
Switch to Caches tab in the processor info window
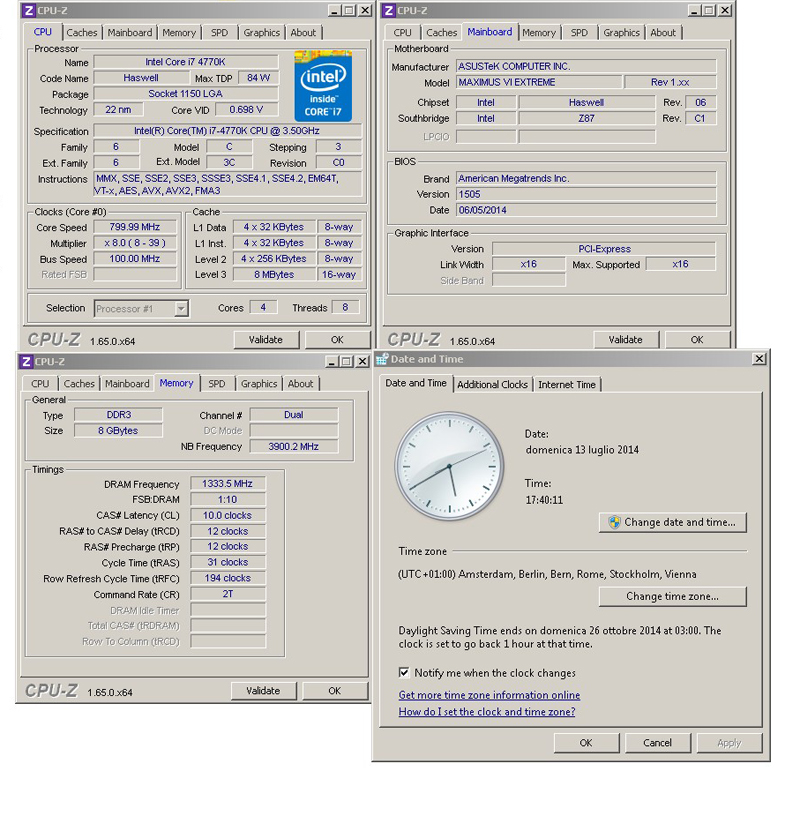click(82, 32)
